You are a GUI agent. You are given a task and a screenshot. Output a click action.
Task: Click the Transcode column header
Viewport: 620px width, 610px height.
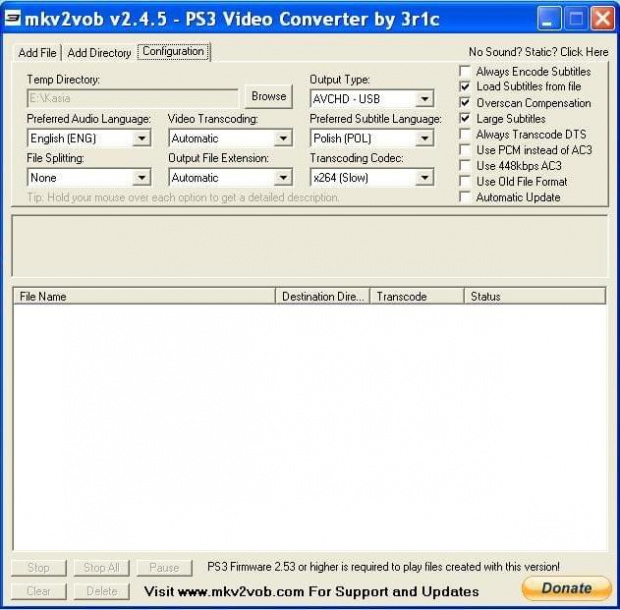pos(417,296)
